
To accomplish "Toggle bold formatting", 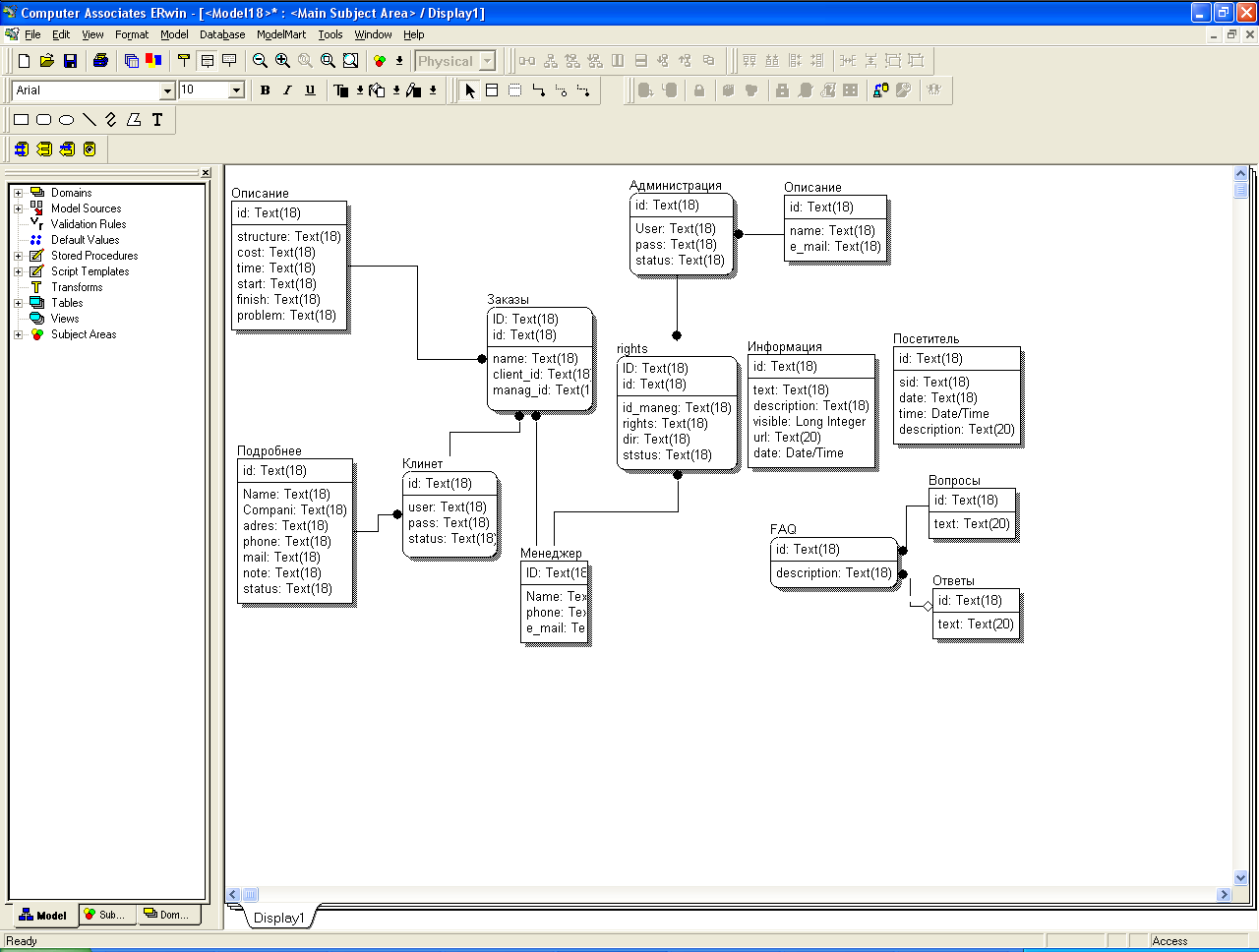I will tap(265, 90).
